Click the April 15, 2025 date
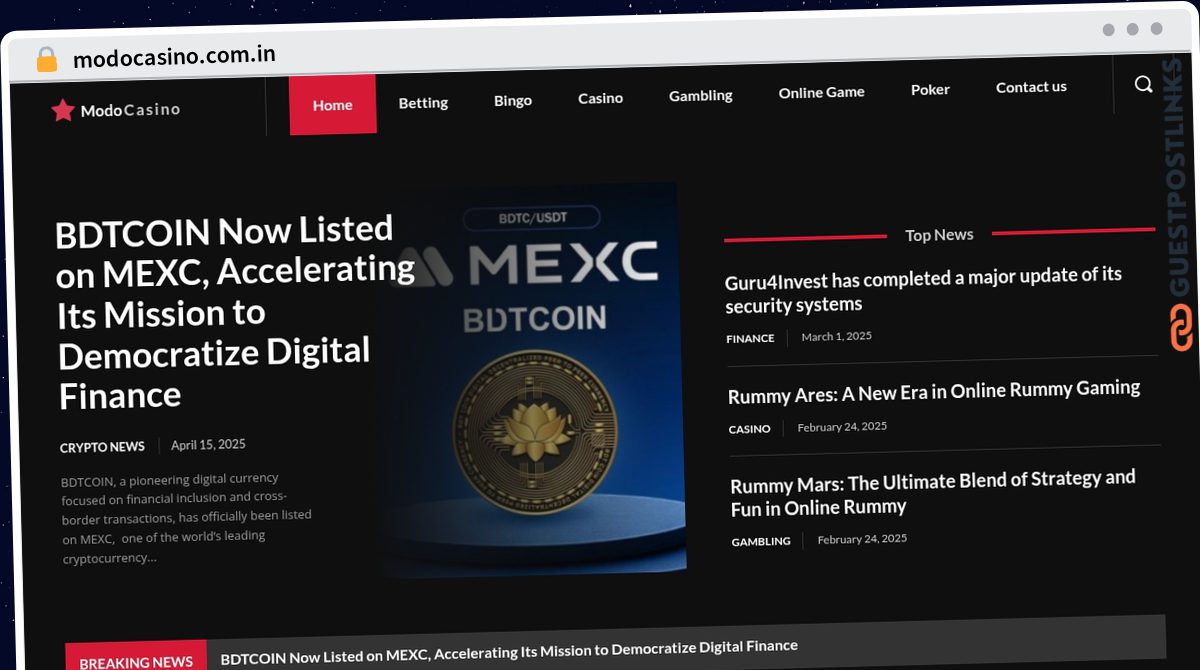 [x=208, y=444]
